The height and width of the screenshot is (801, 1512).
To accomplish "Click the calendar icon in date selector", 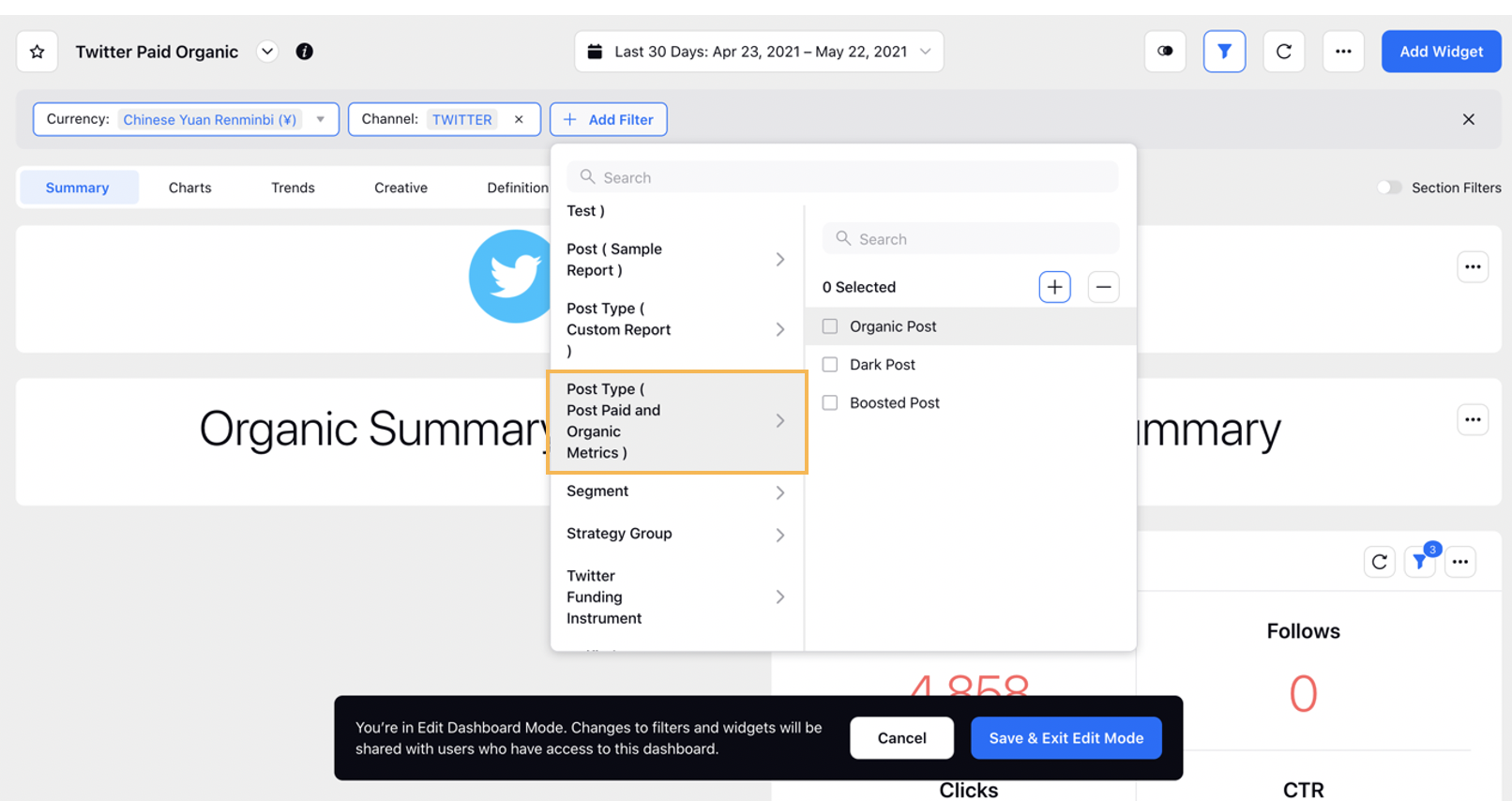I will pyautogui.click(x=595, y=52).
